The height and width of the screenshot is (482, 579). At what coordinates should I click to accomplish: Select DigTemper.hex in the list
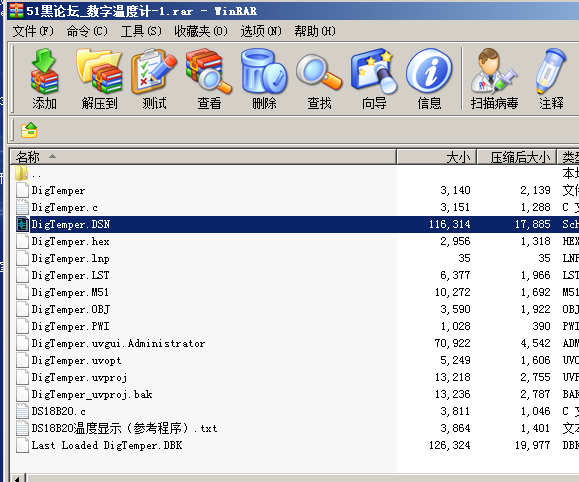click(71, 242)
